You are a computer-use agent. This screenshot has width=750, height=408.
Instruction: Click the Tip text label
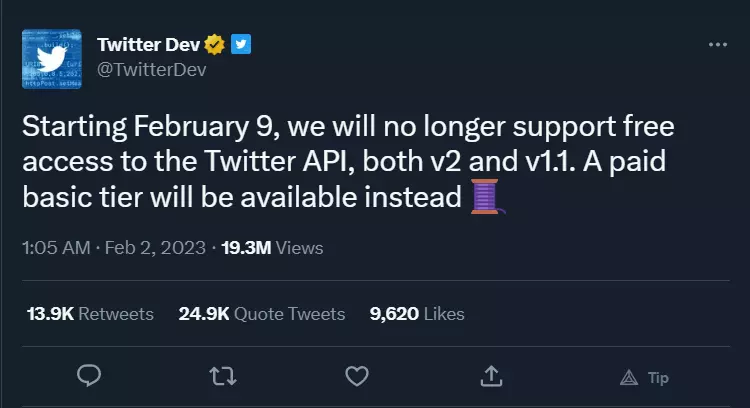pos(658,377)
